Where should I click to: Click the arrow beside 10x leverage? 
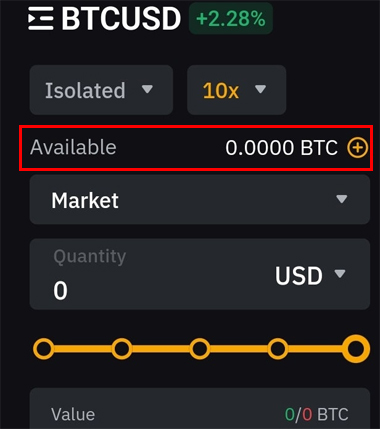(260, 89)
